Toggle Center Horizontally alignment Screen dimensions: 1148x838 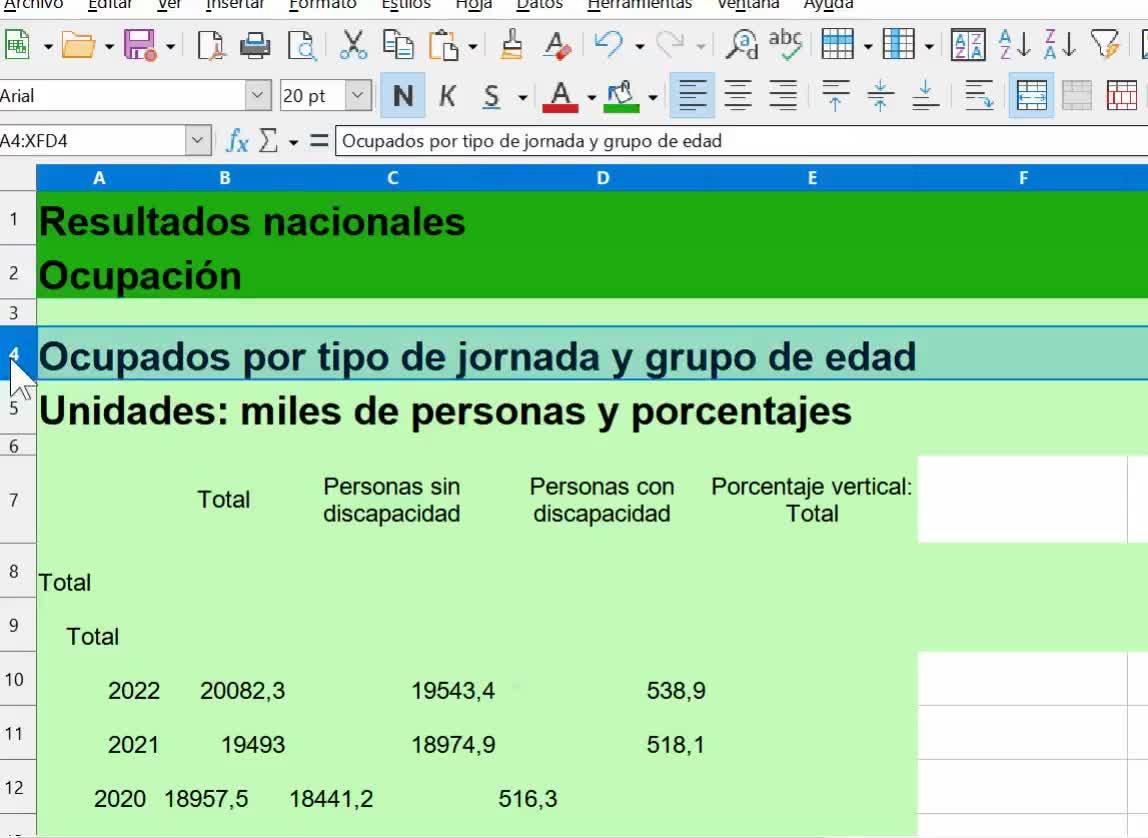pyautogui.click(x=737, y=96)
